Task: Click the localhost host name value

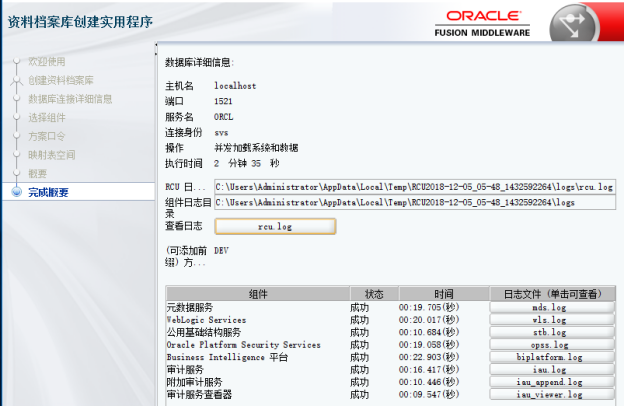Action: tap(235, 86)
